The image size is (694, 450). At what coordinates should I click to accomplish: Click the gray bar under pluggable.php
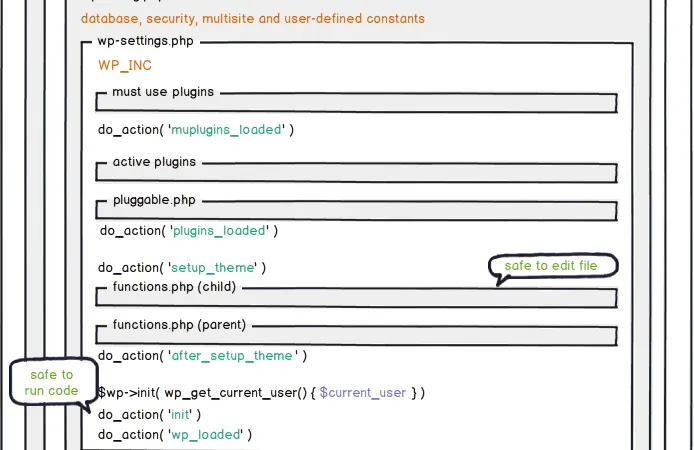coord(356,212)
